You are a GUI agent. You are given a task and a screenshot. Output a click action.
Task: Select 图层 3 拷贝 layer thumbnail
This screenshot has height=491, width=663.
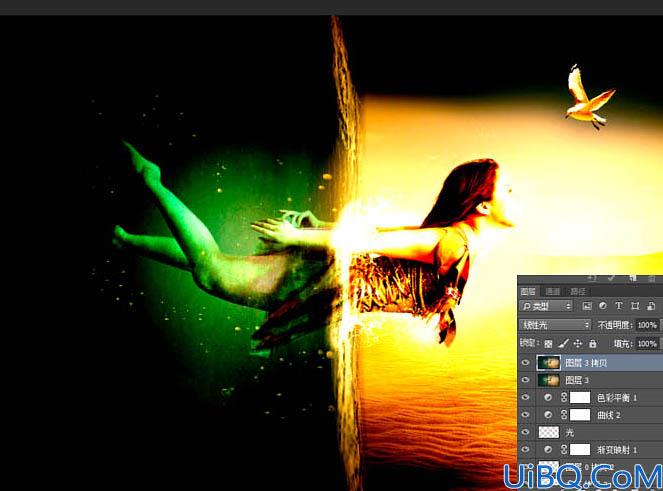coord(548,363)
